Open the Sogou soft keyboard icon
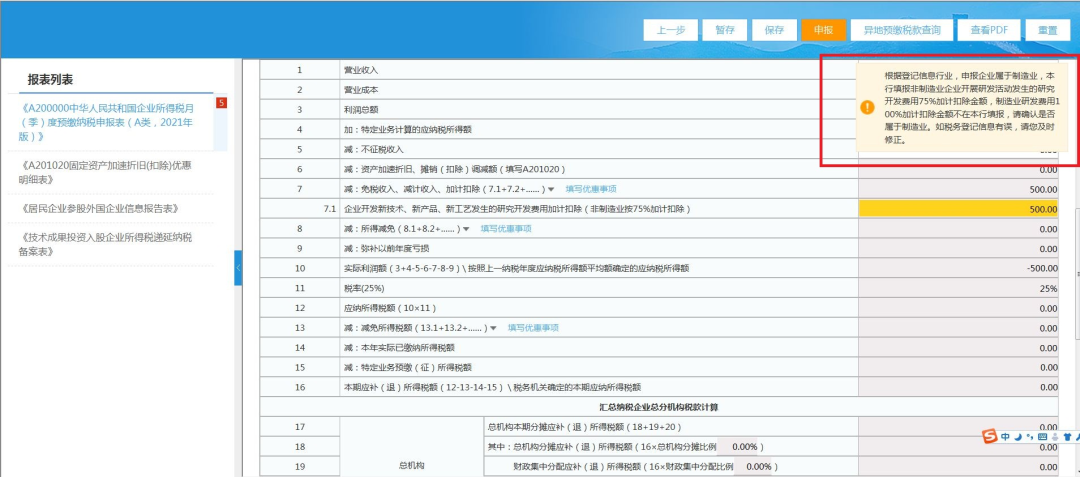 [1042, 436]
